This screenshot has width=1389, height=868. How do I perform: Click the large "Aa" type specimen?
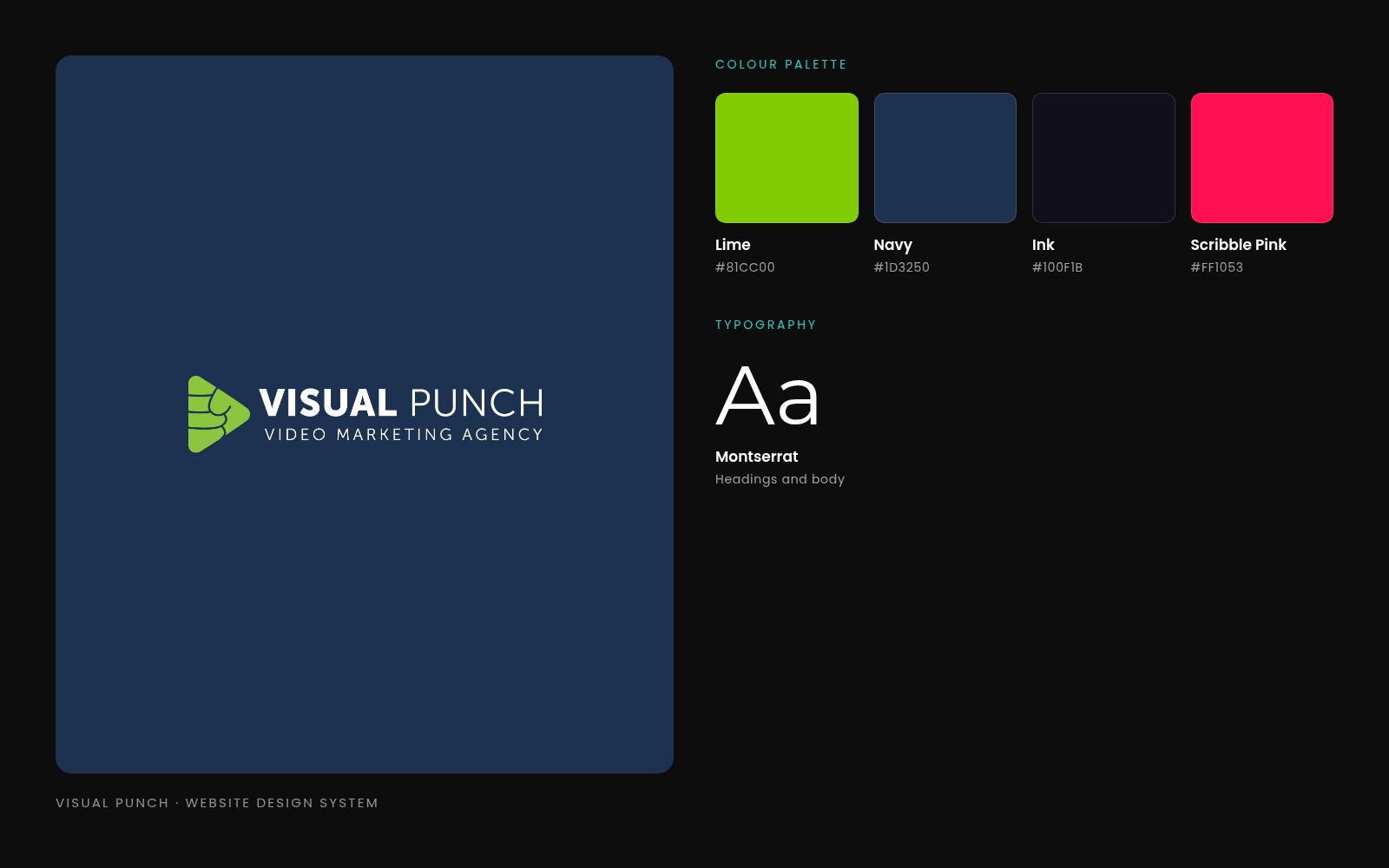click(767, 397)
